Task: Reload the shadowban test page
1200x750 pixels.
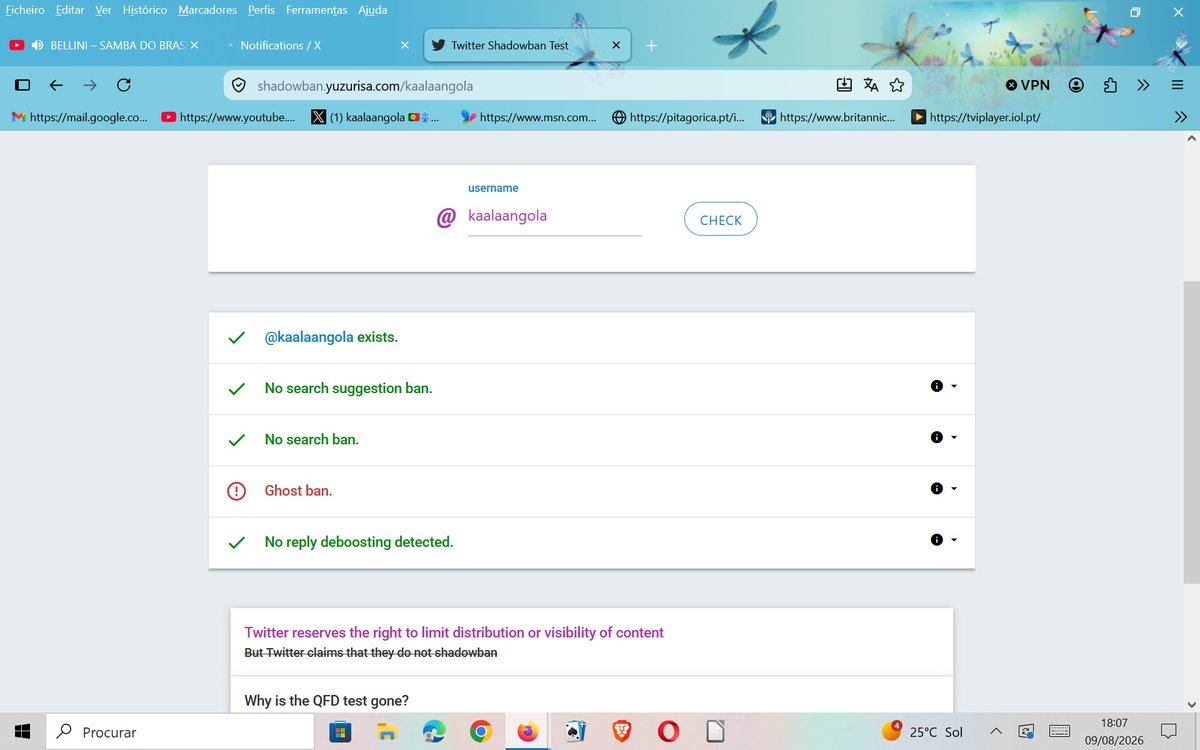Action: (123, 85)
